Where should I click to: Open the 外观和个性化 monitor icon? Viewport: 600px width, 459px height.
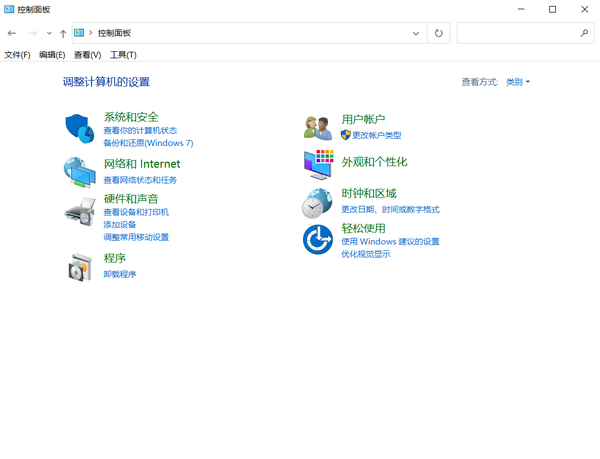click(319, 165)
